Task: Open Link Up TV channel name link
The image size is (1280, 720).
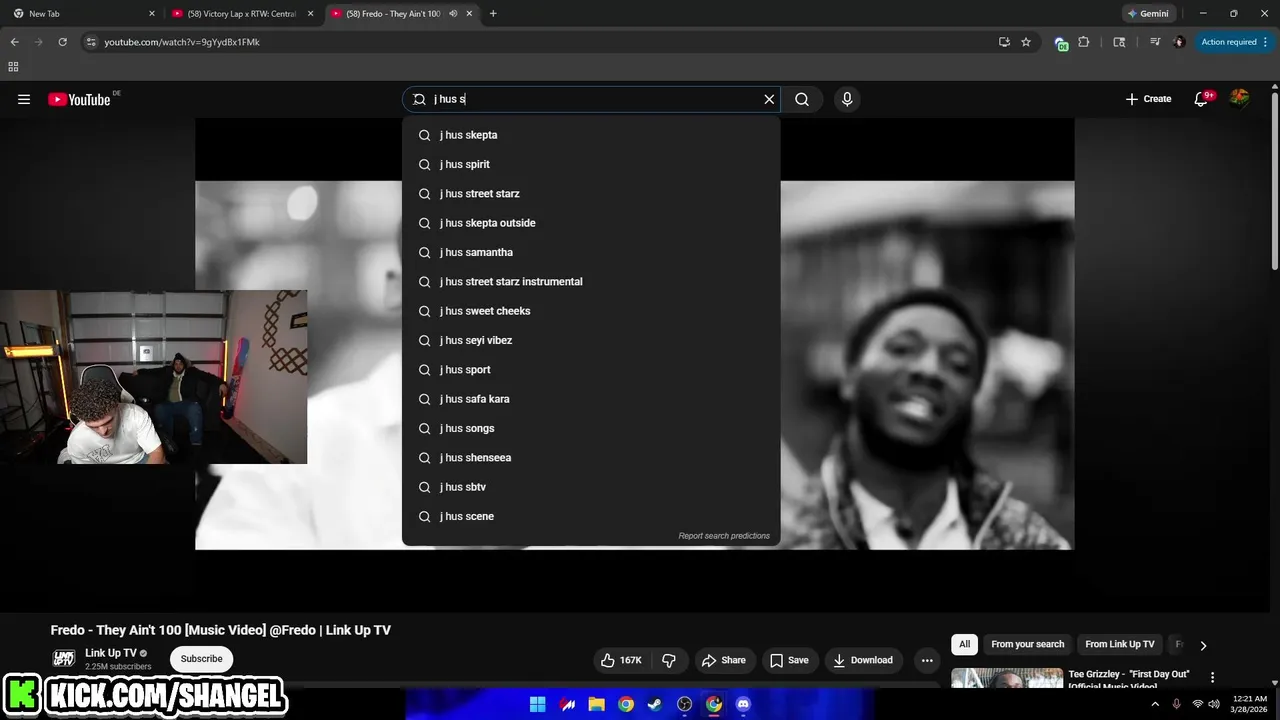Action: [111, 653]
